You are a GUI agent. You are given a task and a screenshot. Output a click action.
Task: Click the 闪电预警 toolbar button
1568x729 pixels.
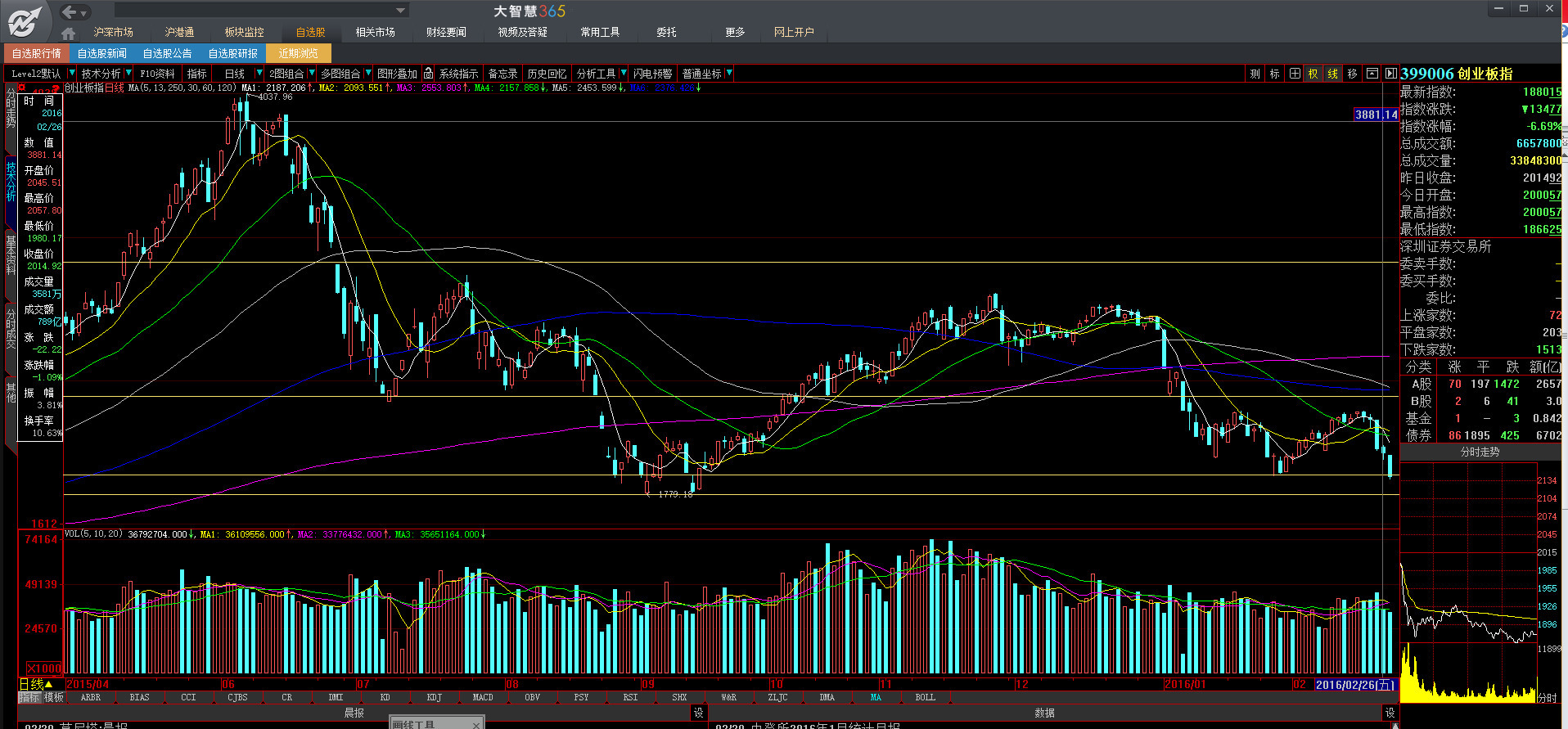(x=652, y=74)
